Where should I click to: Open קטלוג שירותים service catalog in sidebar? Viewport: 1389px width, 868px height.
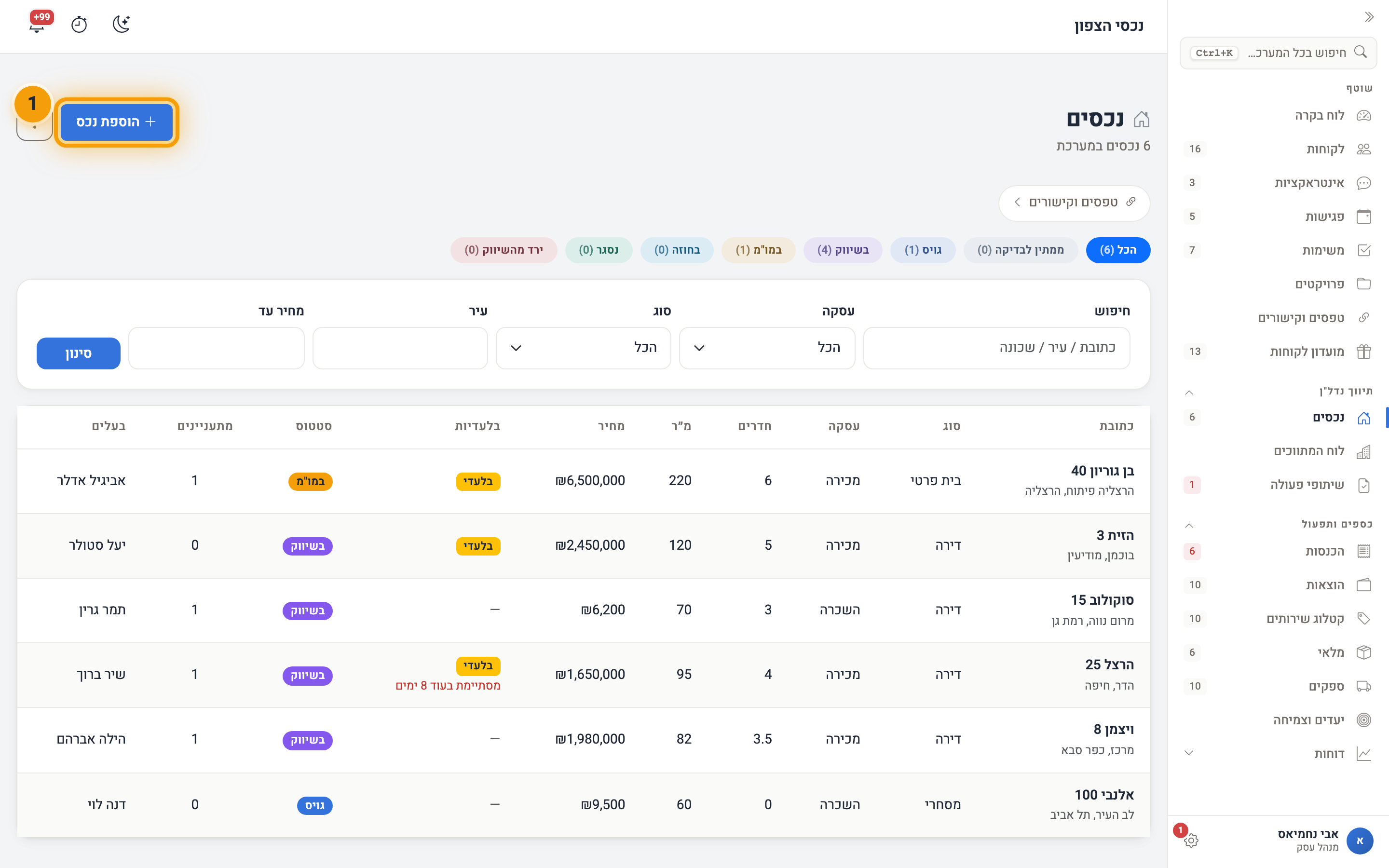pyautogui.click(x=1278, y=619)
